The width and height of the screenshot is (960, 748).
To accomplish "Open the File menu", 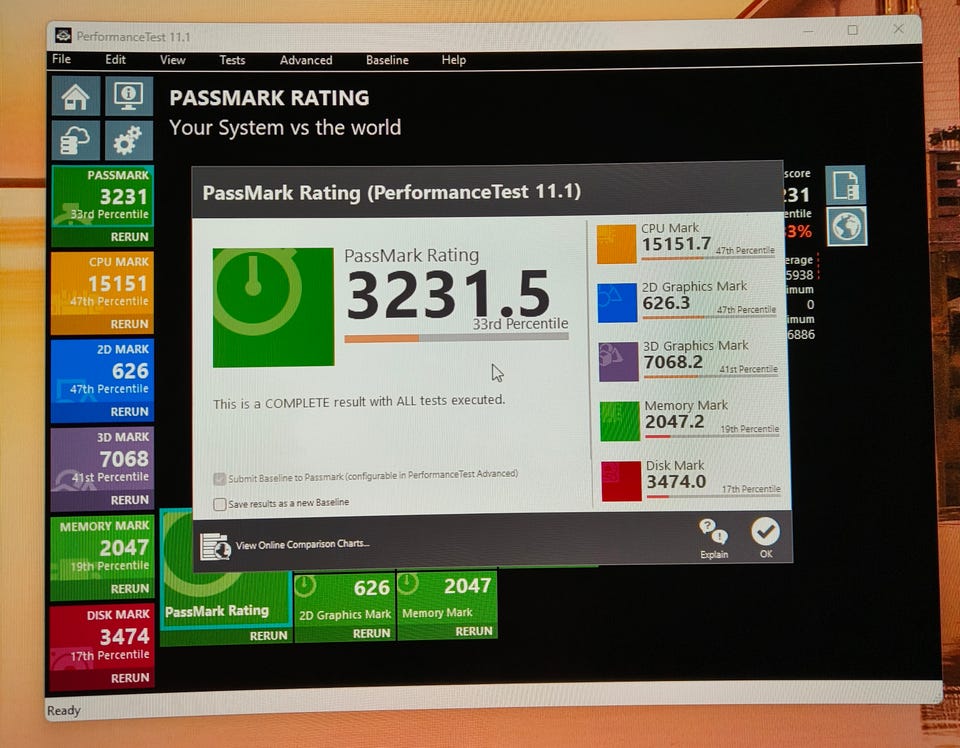I will (x=61, y=59).
